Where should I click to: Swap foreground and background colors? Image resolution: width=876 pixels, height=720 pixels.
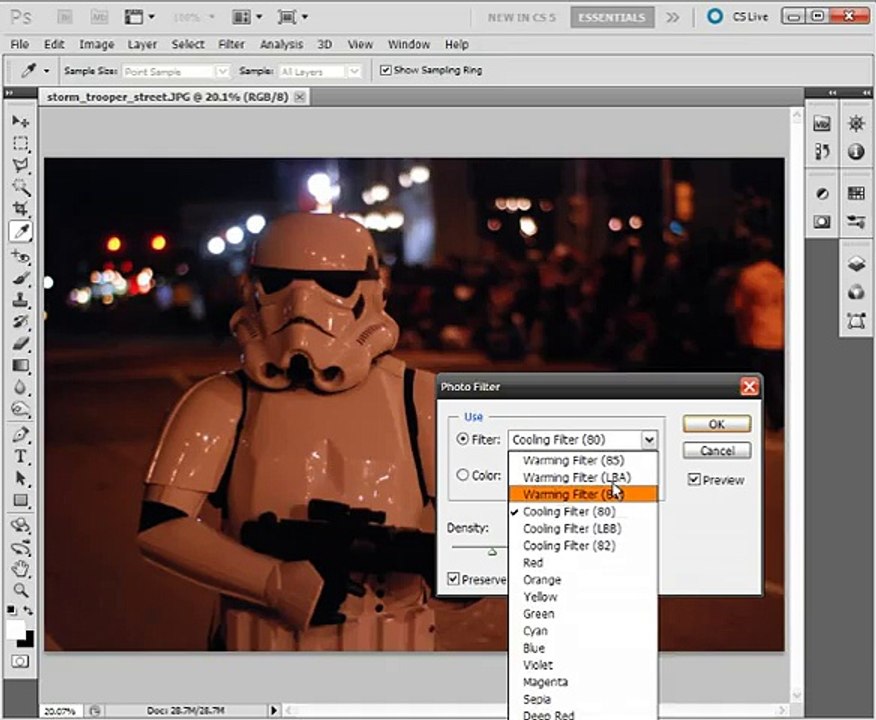point(28,611)
